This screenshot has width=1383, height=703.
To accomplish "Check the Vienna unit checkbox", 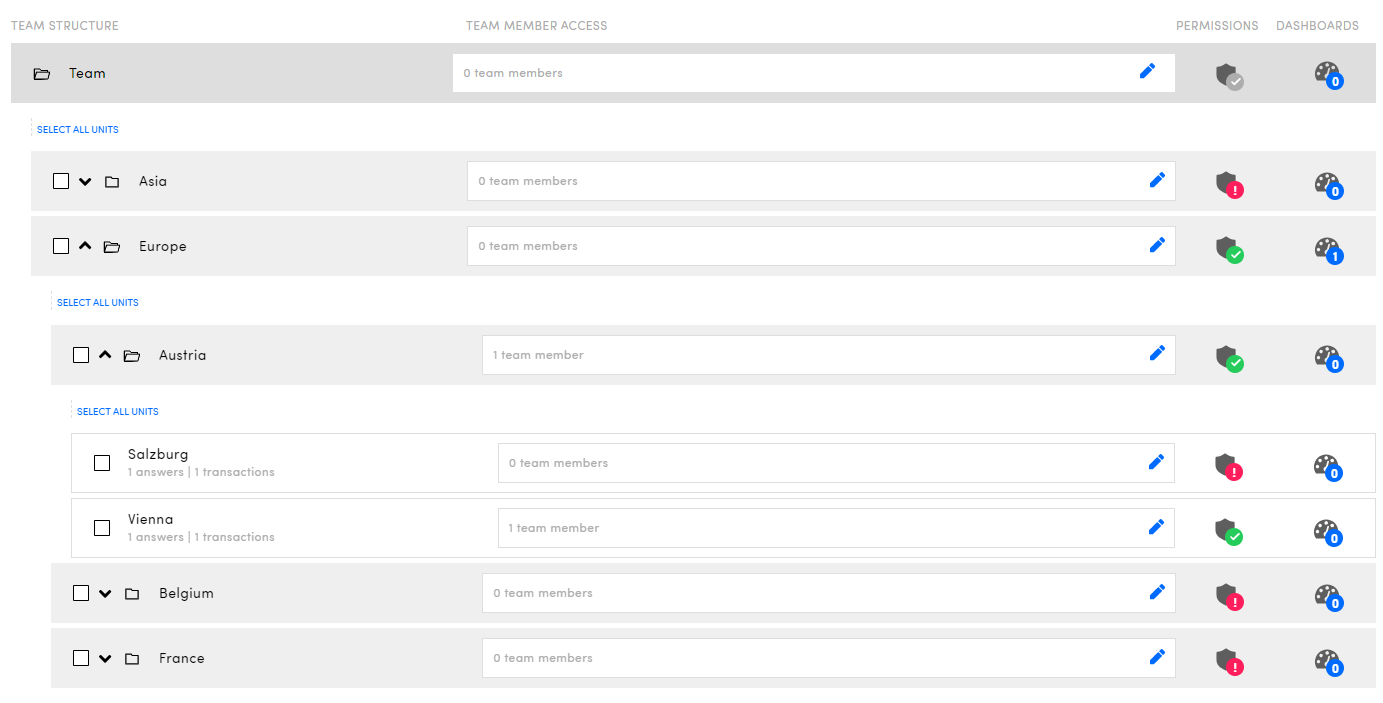I will coord(102,528).
